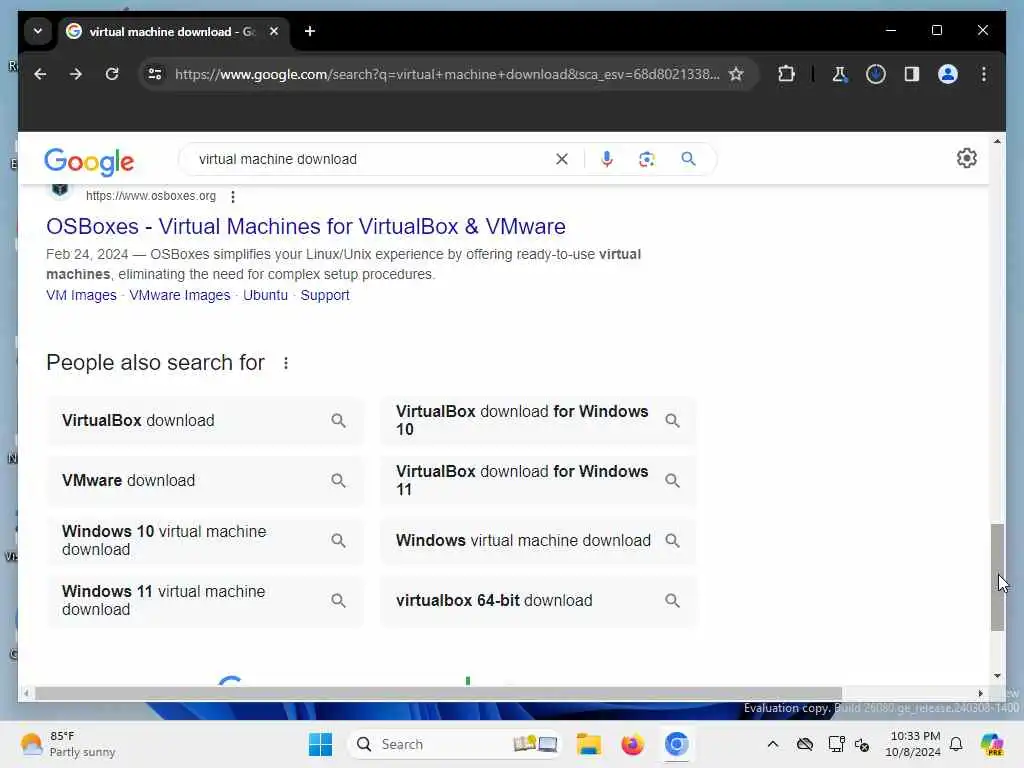Image resolution: width=1024 pixels, height=768 pixels.
Task: Go back to the previous page
Action: (x=40, y=74)
